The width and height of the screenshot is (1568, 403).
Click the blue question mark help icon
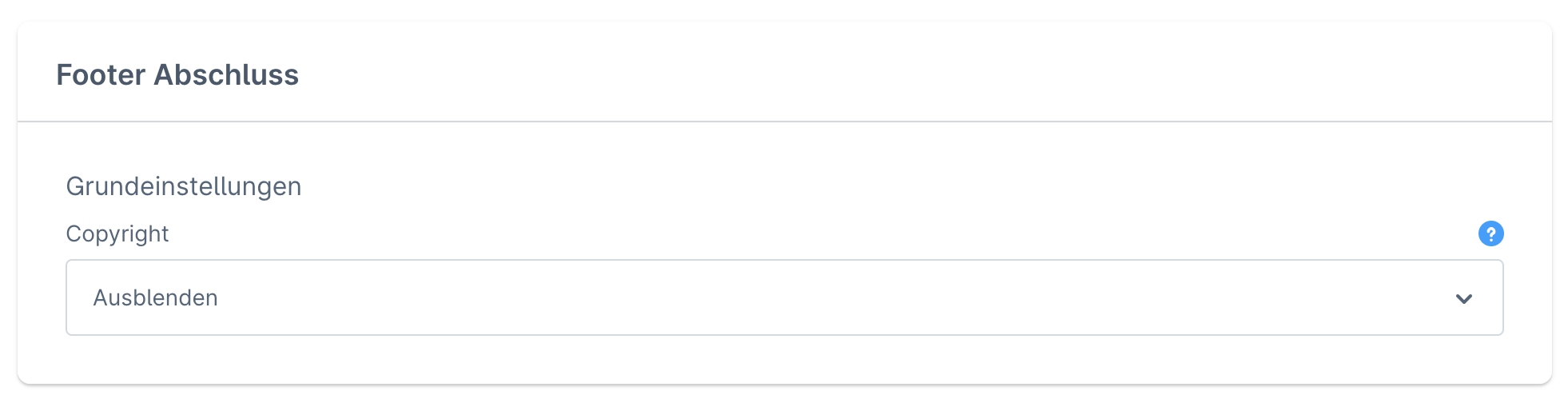1490,233
